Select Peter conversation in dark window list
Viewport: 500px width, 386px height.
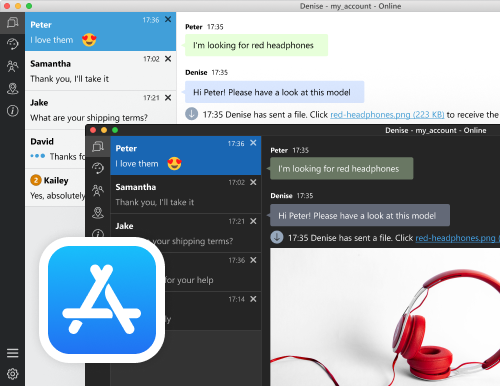pyautogui.click(x=186, y=155)
